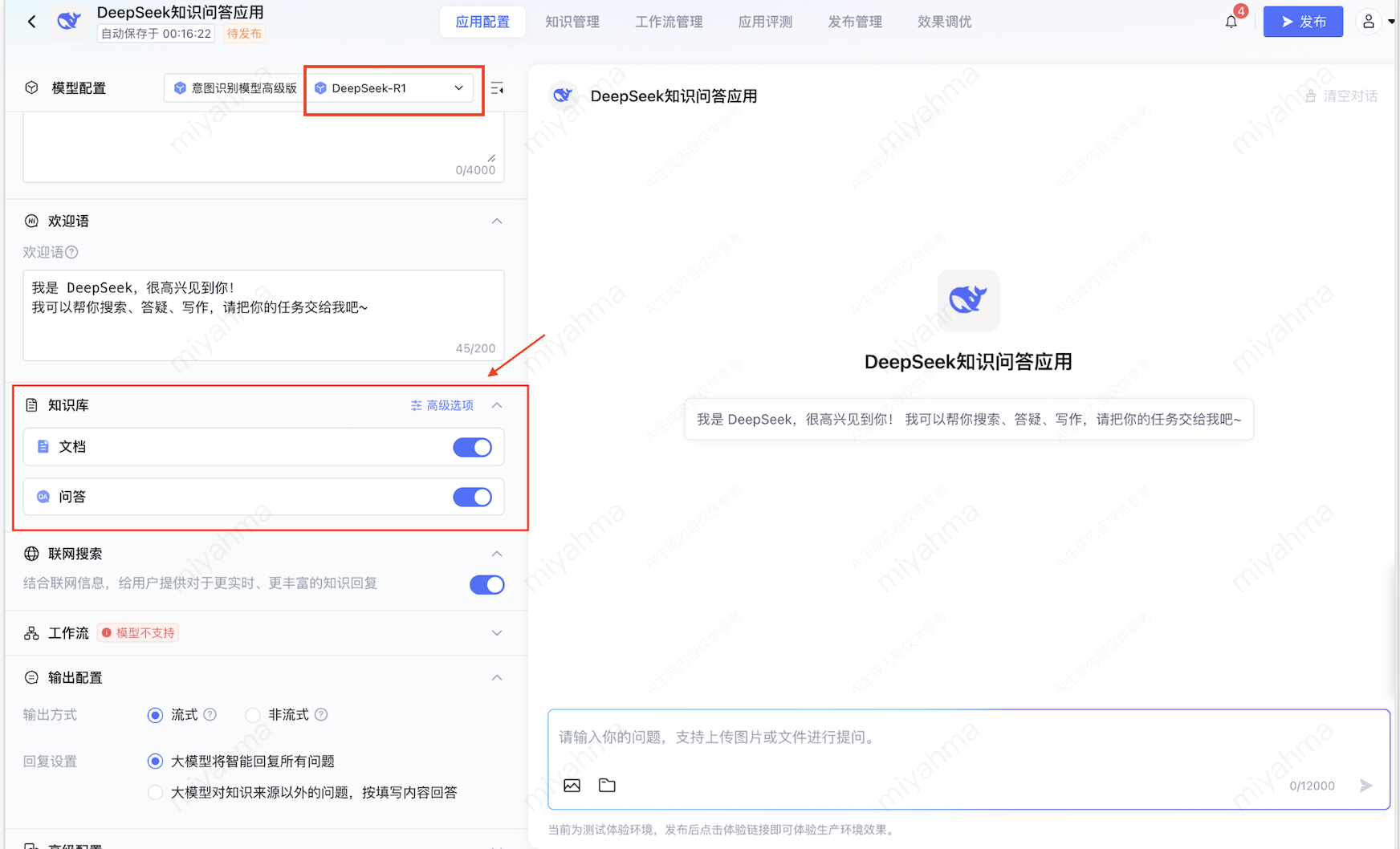
Task: Switch to the 应用评测 tab
Action: 765,22
